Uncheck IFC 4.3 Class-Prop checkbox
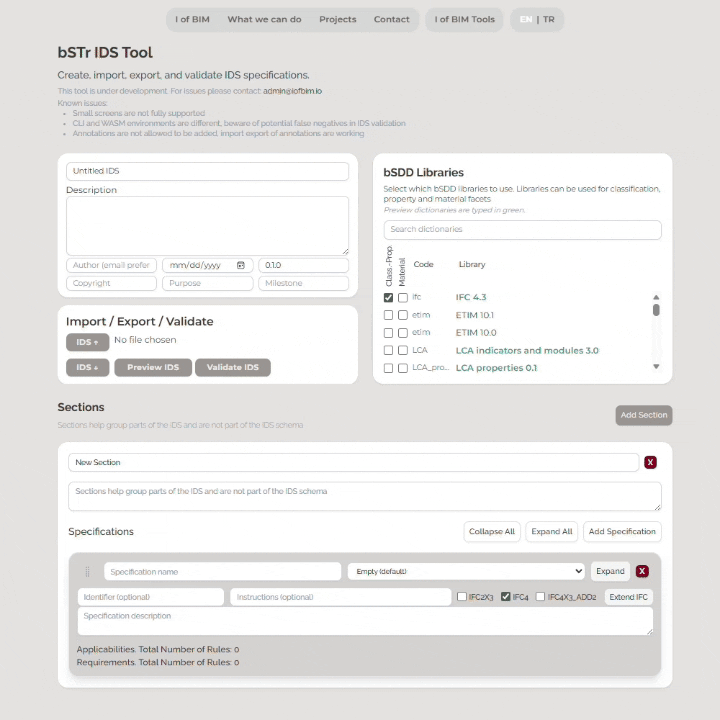Viewport: 720px width, 720px height. (x=388, y=297)
